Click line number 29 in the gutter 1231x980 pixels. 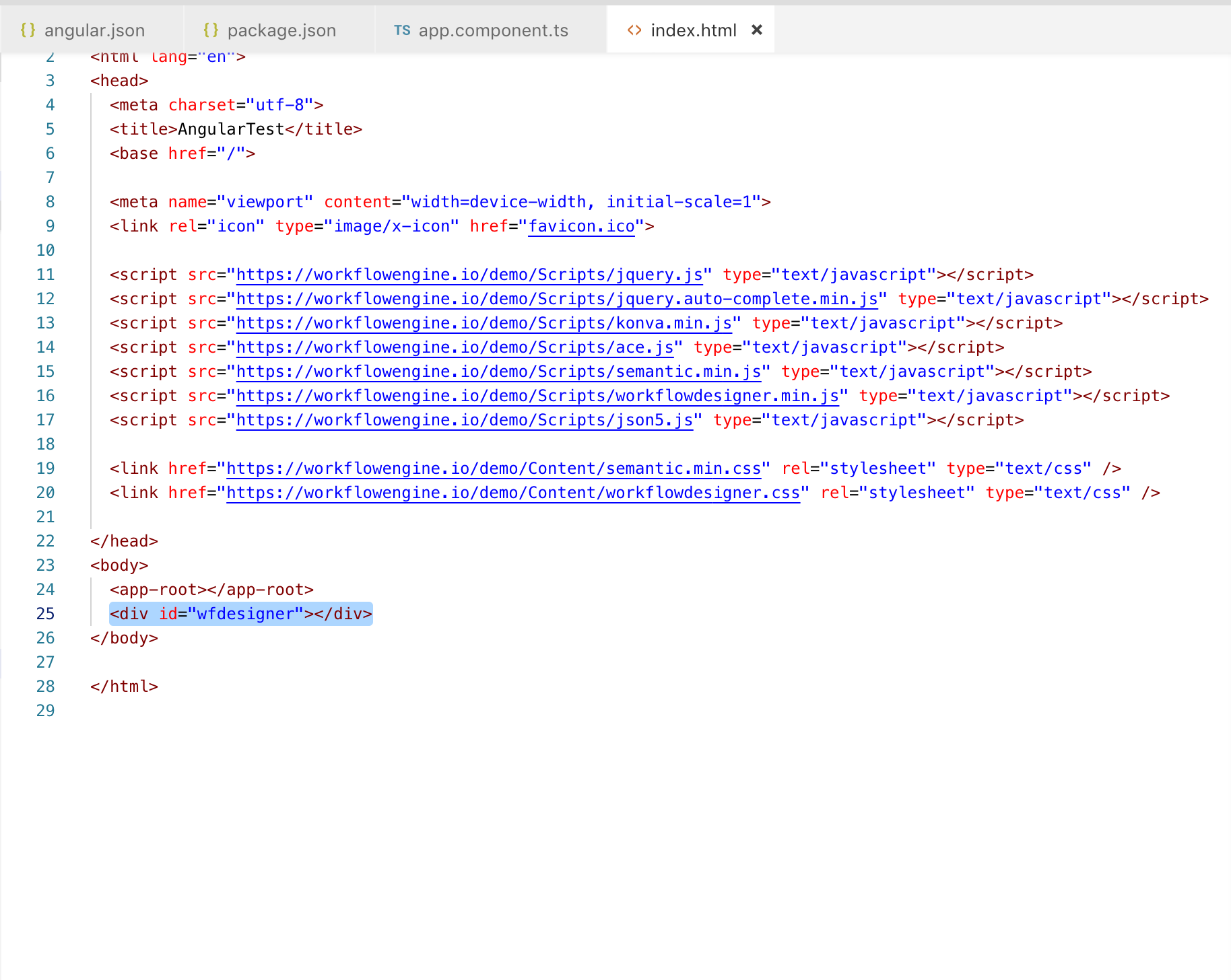coord(45,711)
